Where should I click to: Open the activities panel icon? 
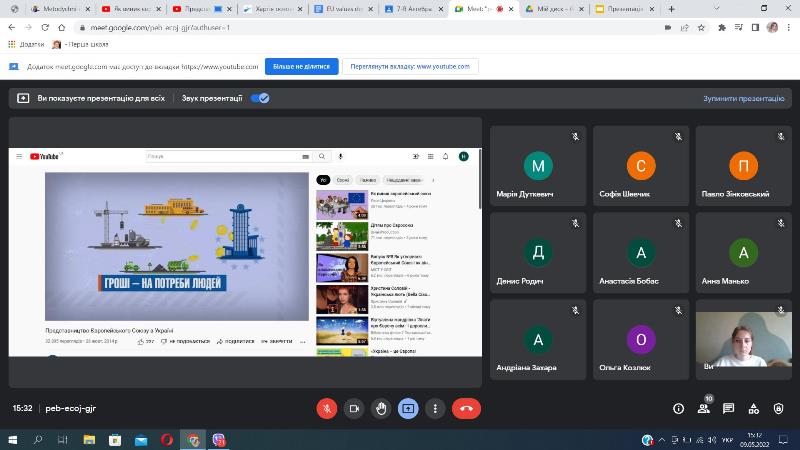pyautogui.click(x=755, y=408)
